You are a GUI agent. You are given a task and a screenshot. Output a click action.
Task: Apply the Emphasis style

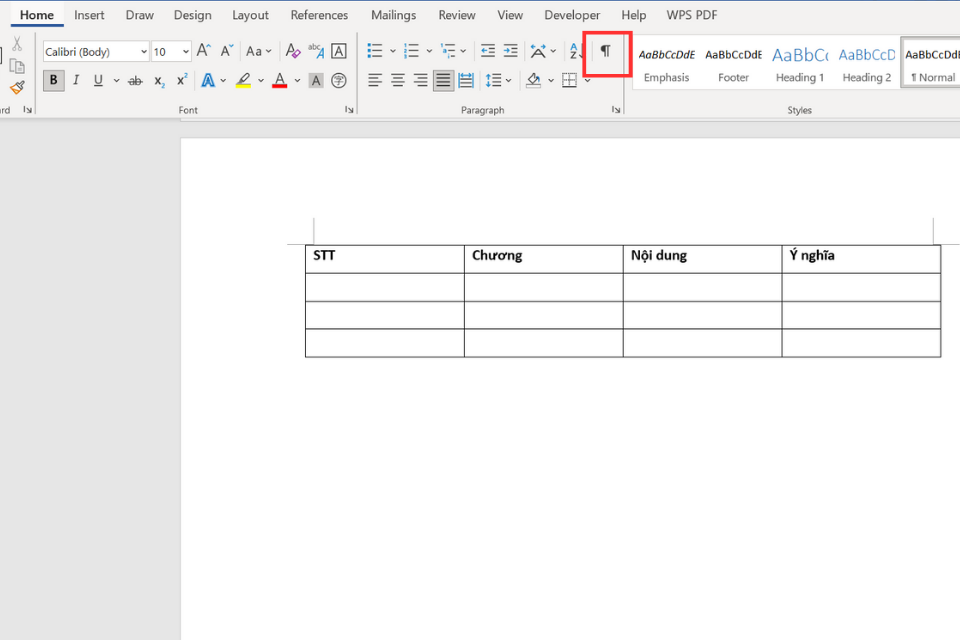(667, 64)
